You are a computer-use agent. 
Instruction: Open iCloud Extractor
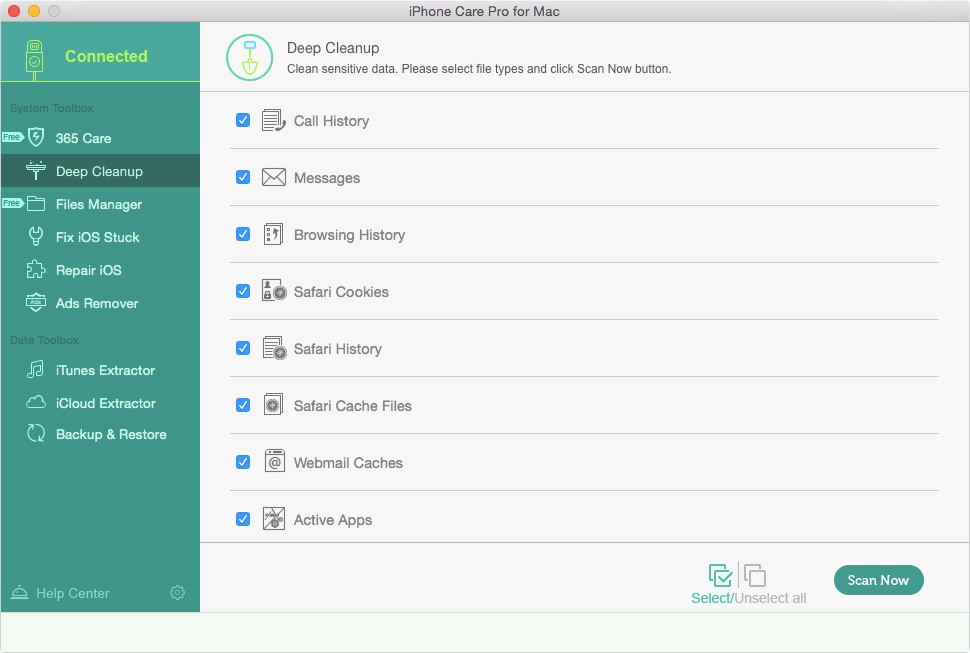tap(100, 403)
